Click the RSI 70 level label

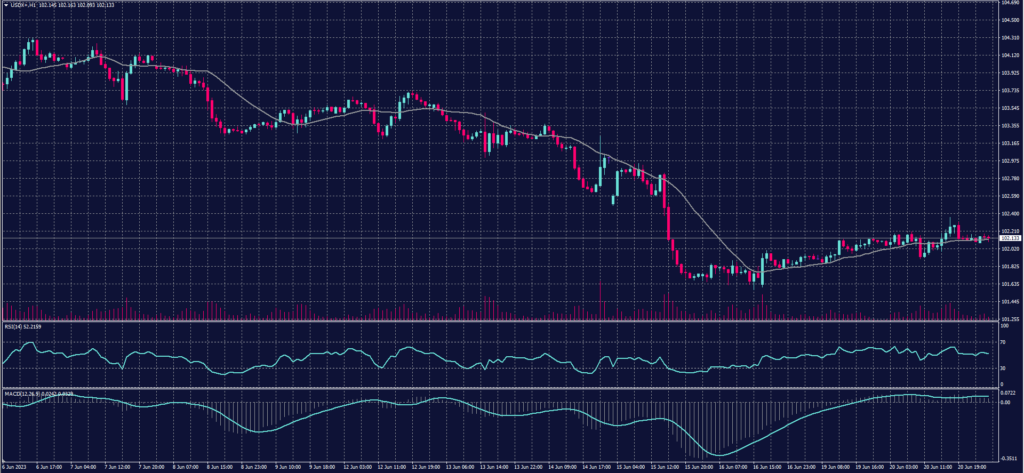tap(1003, 341)
